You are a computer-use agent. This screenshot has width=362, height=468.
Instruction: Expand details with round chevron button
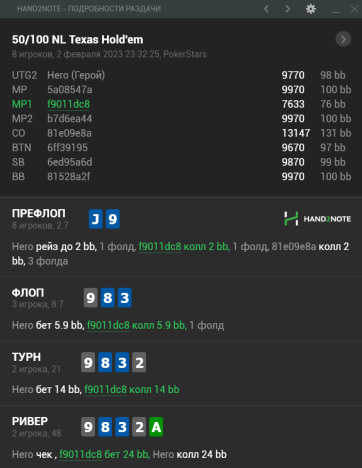coord(343,39)
